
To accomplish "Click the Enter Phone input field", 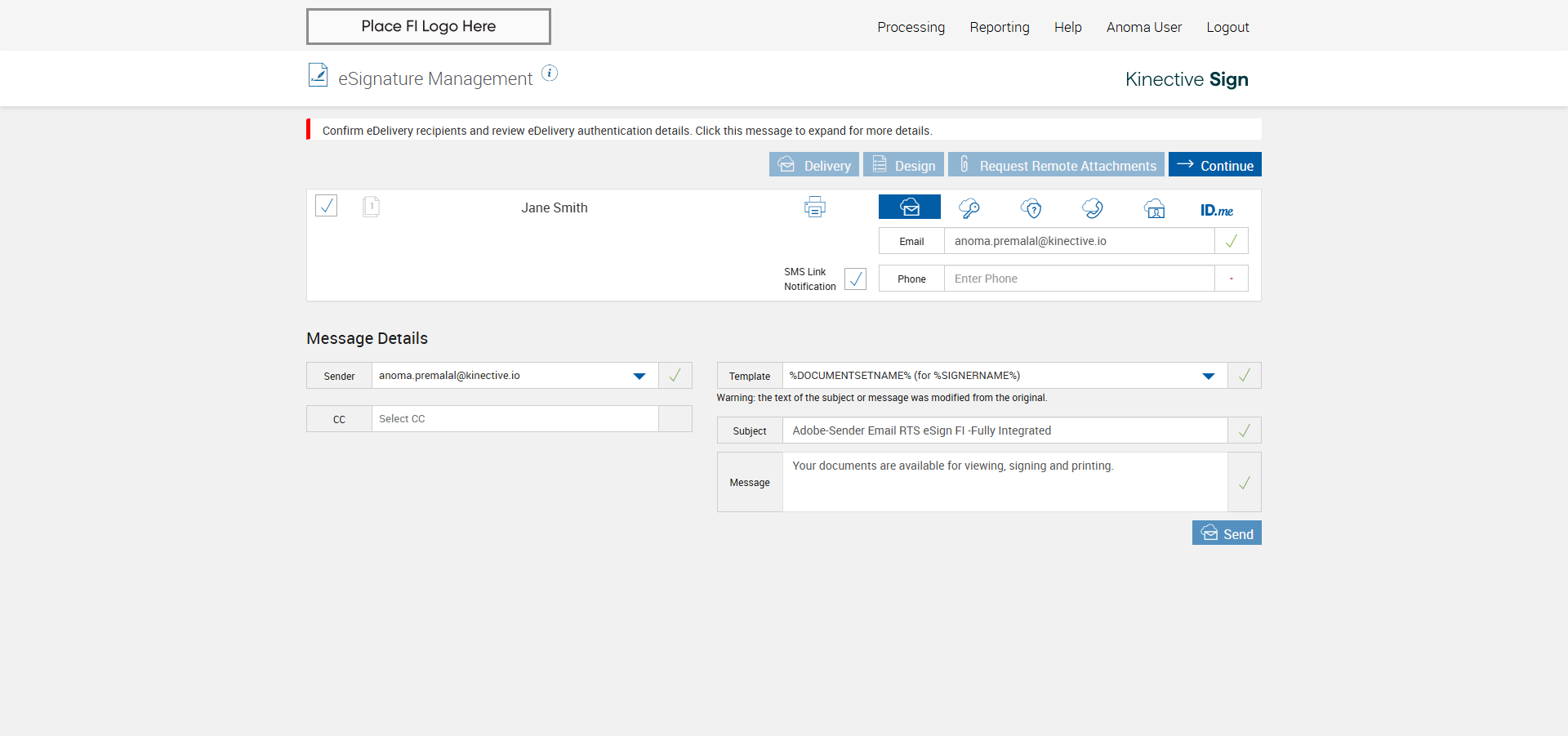I will pyautogui.click(x=1078, y=279).
